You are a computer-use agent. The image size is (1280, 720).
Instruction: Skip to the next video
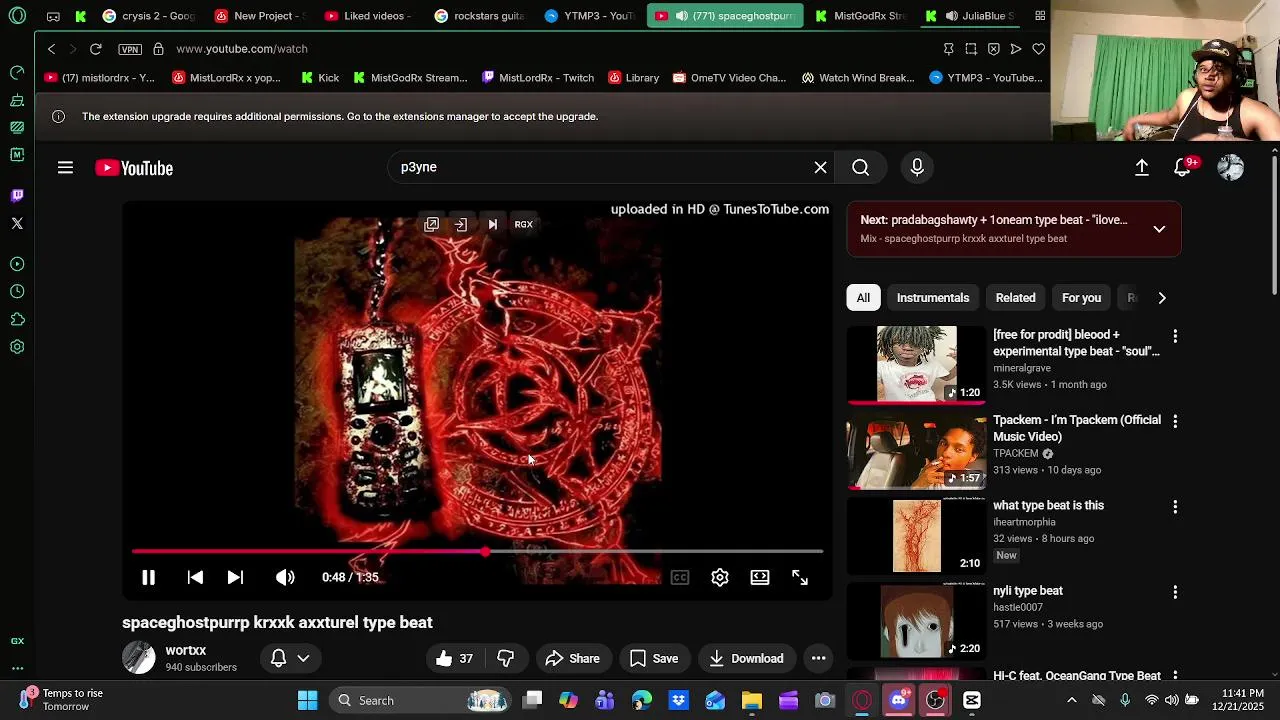pos(235,577)
